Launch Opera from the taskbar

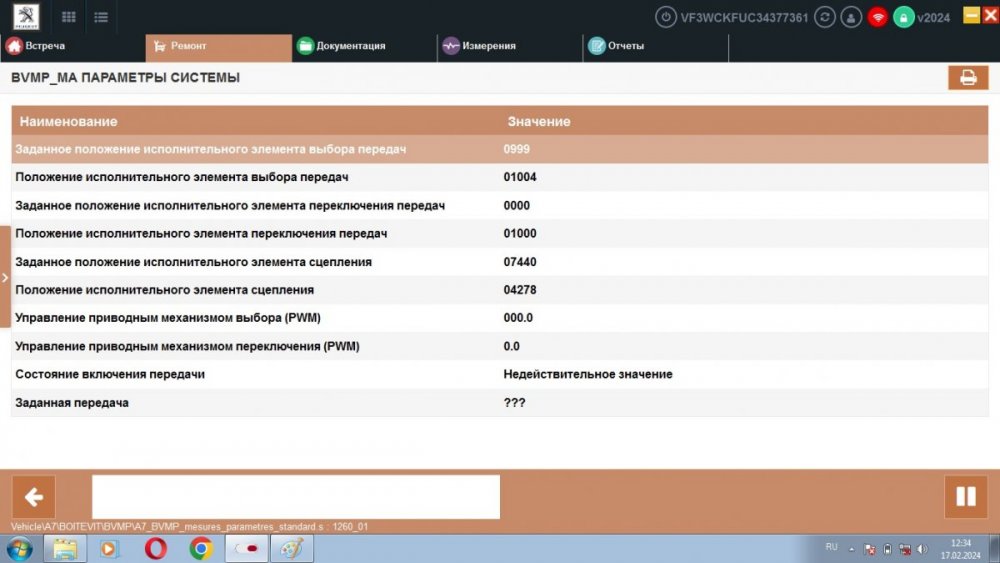coord(156,549)
